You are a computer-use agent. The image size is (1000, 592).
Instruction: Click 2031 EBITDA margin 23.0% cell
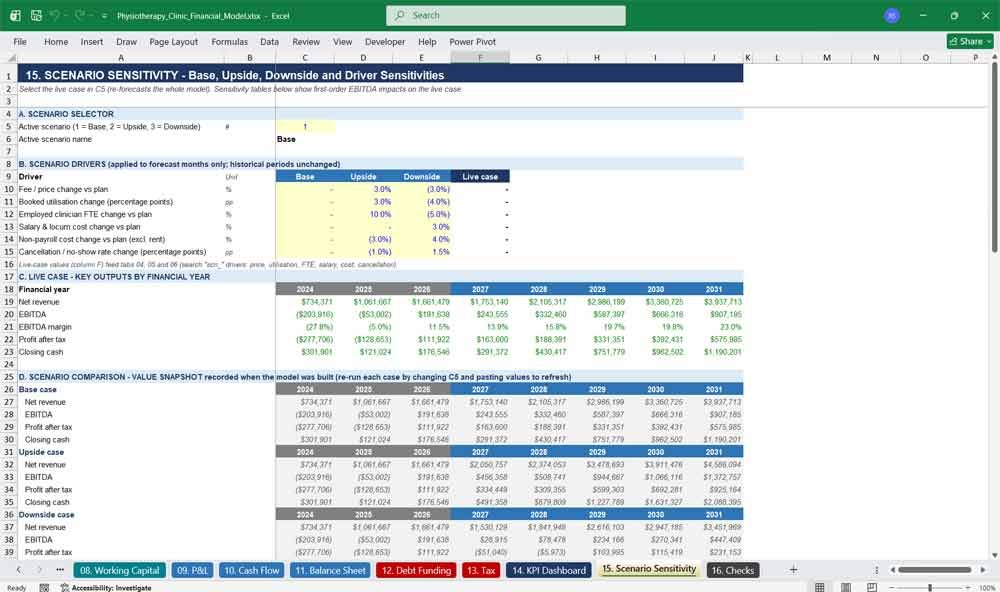(x=714, y=327)
